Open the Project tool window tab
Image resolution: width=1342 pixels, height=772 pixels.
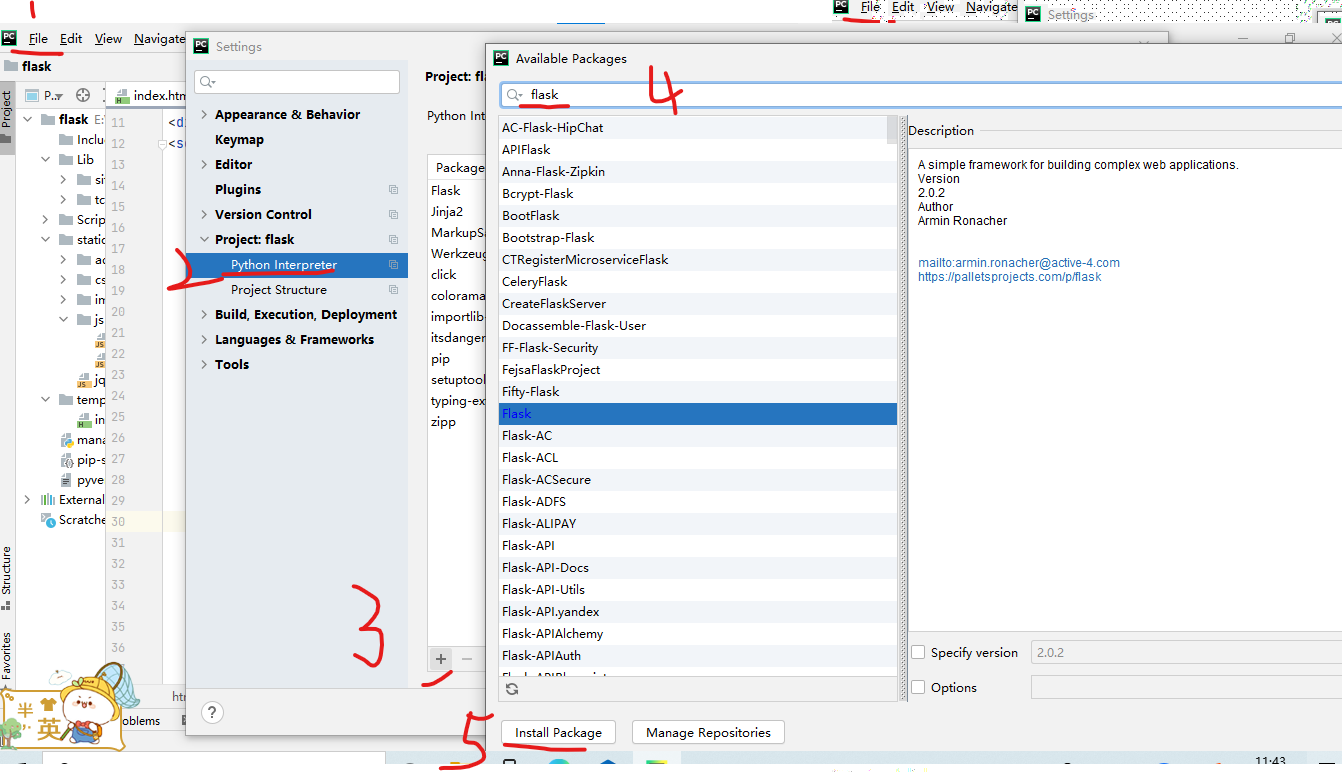[6, 116]
